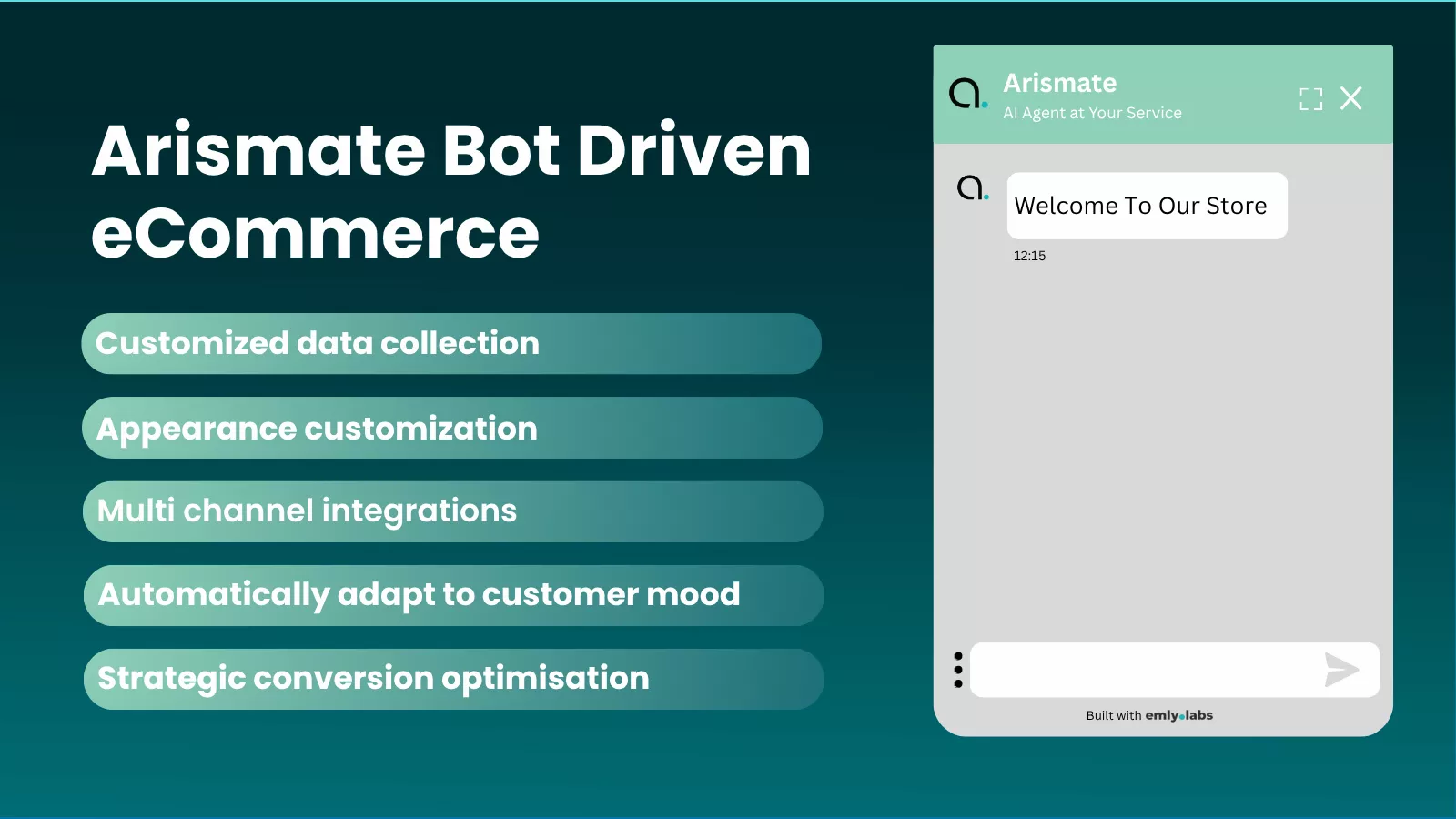Open the three-dot options menu
This screenshot has height=819, width=1456.
(x=958, y=670)
